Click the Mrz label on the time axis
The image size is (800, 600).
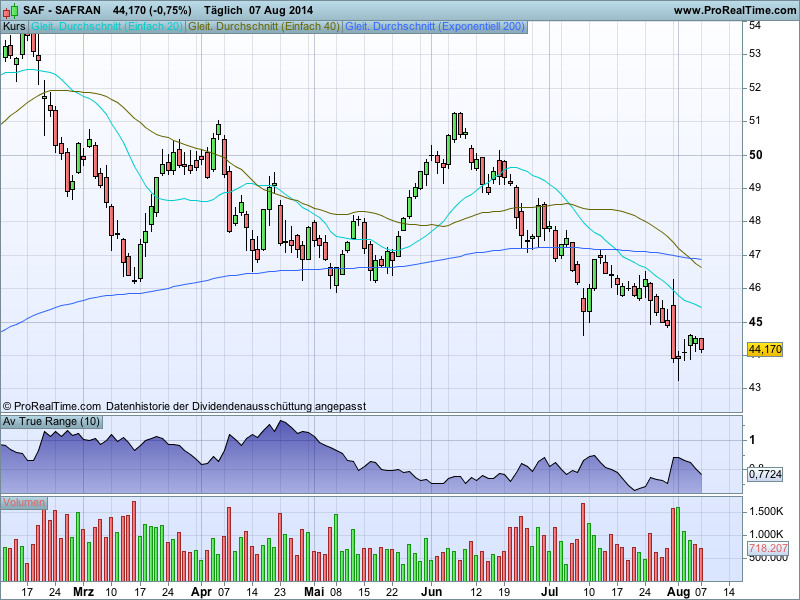point(84,592)
